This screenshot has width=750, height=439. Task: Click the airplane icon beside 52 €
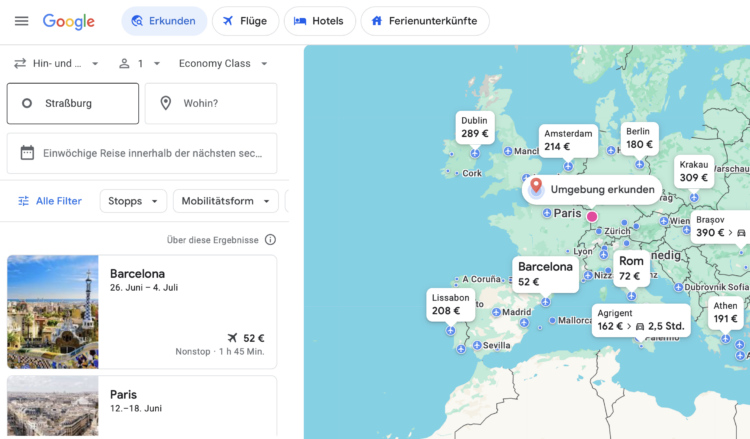(232, 338)
